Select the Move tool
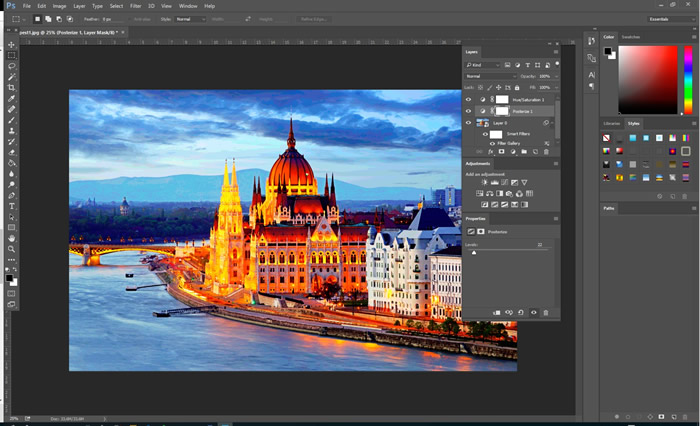 (12, 45)
